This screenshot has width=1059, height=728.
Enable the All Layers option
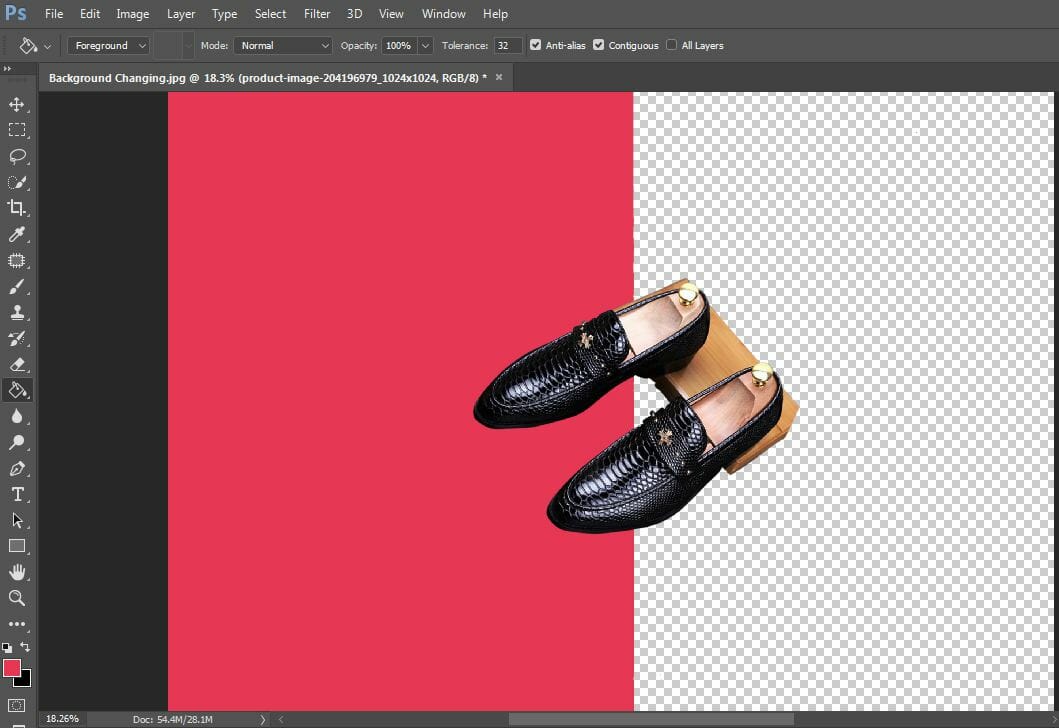click(673, 45)
